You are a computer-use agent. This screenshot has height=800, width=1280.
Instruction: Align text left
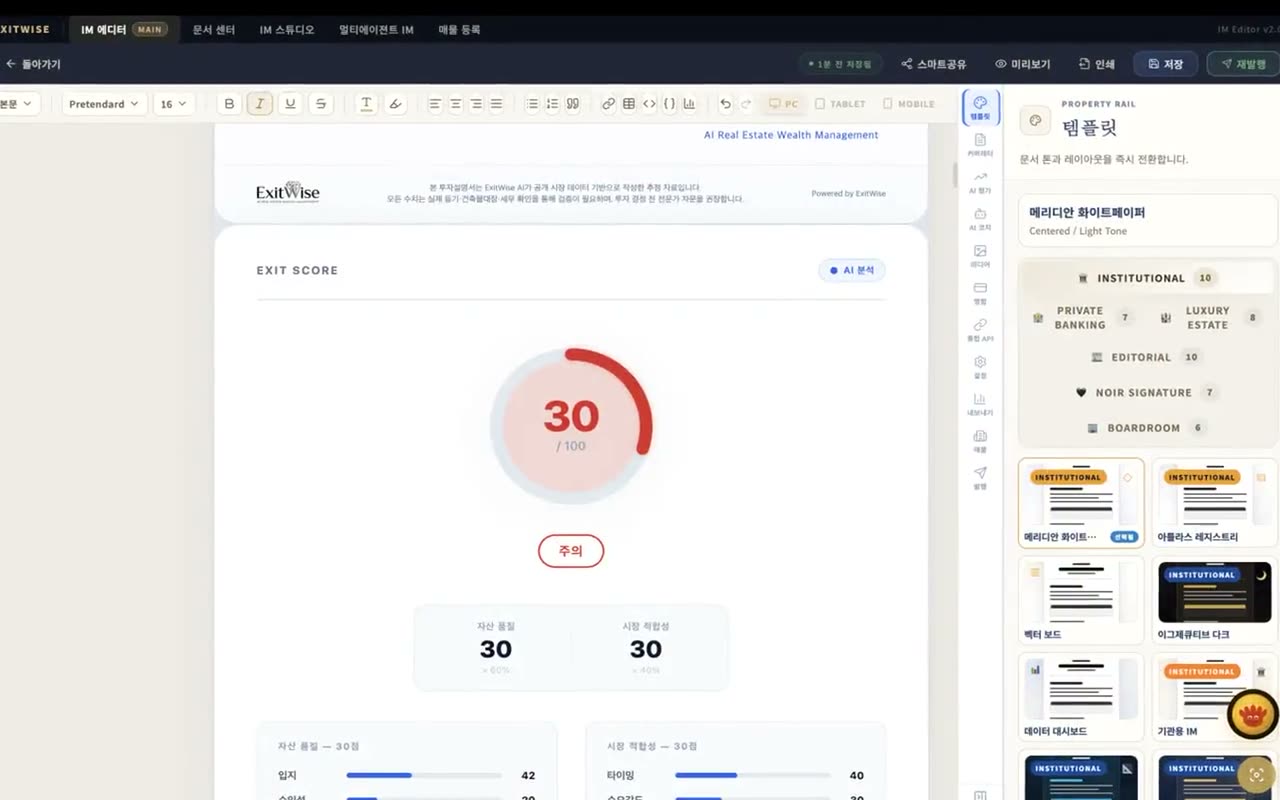tap(435, 104)
